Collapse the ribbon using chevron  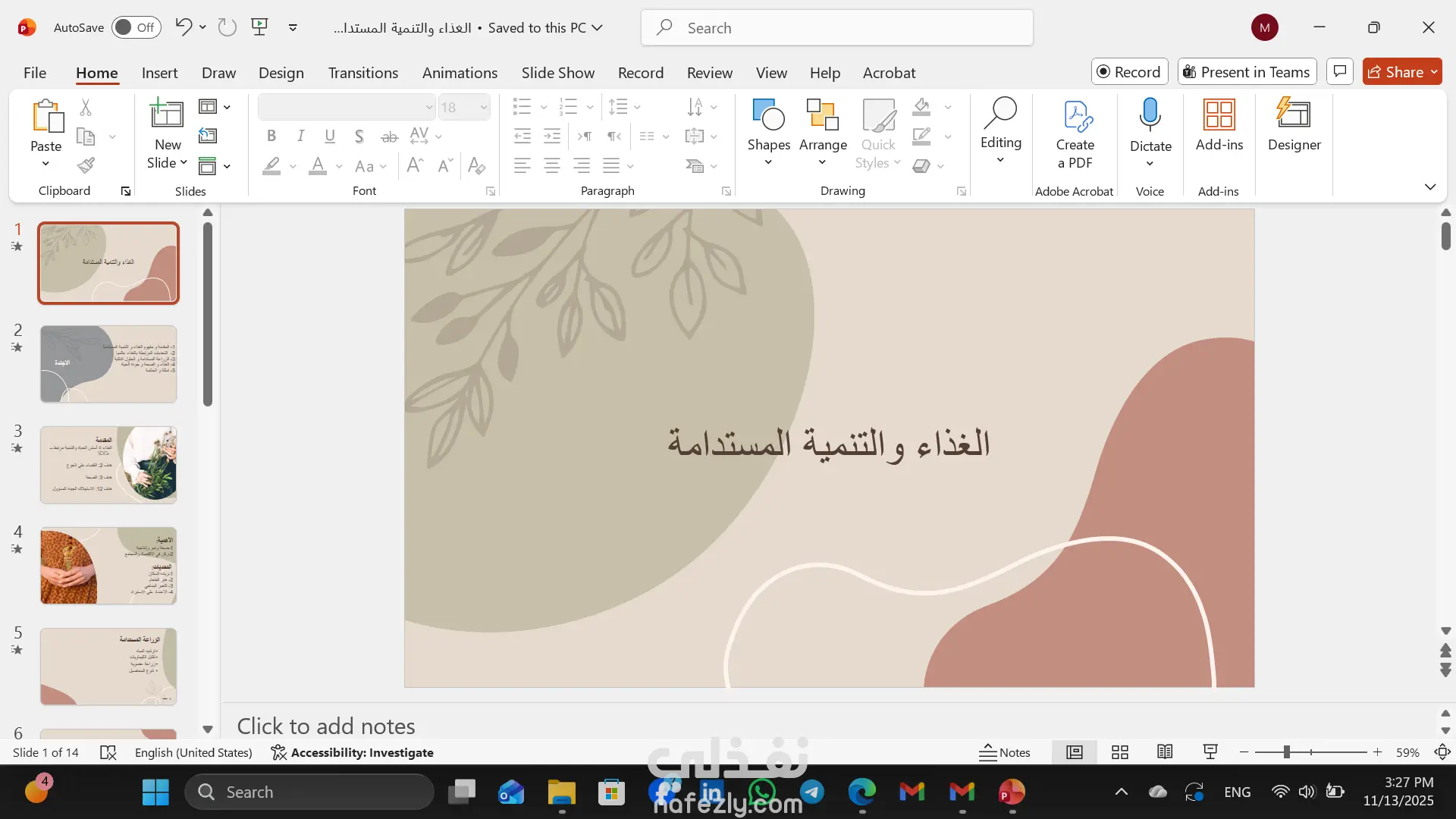coord(1429,187)
